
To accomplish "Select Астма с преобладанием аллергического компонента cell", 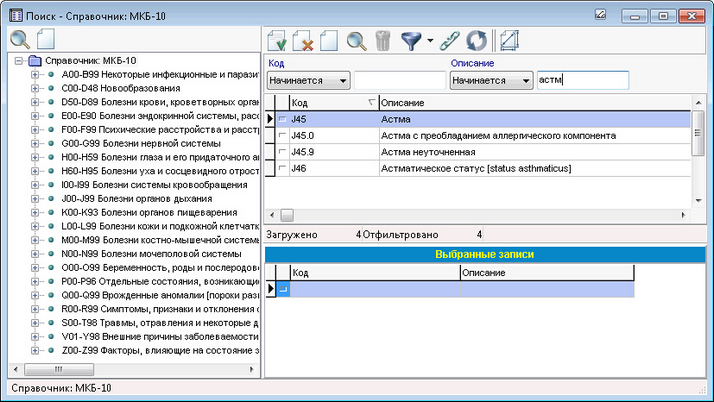I will [535, 136].
